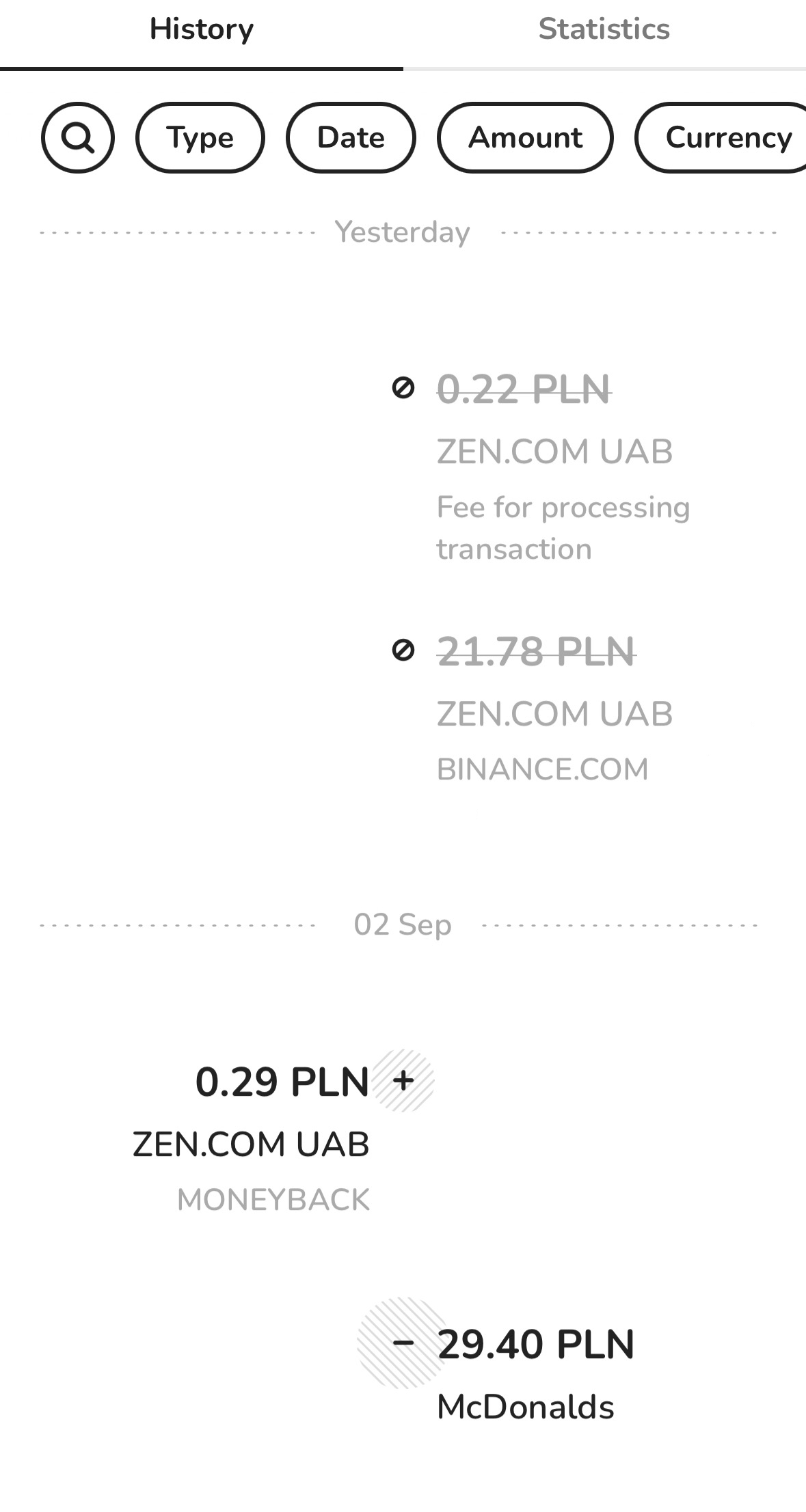Open the 0.29 PLN moneyback transaction
Viewport: 806px width, 1512px height.
[282, 1082]
